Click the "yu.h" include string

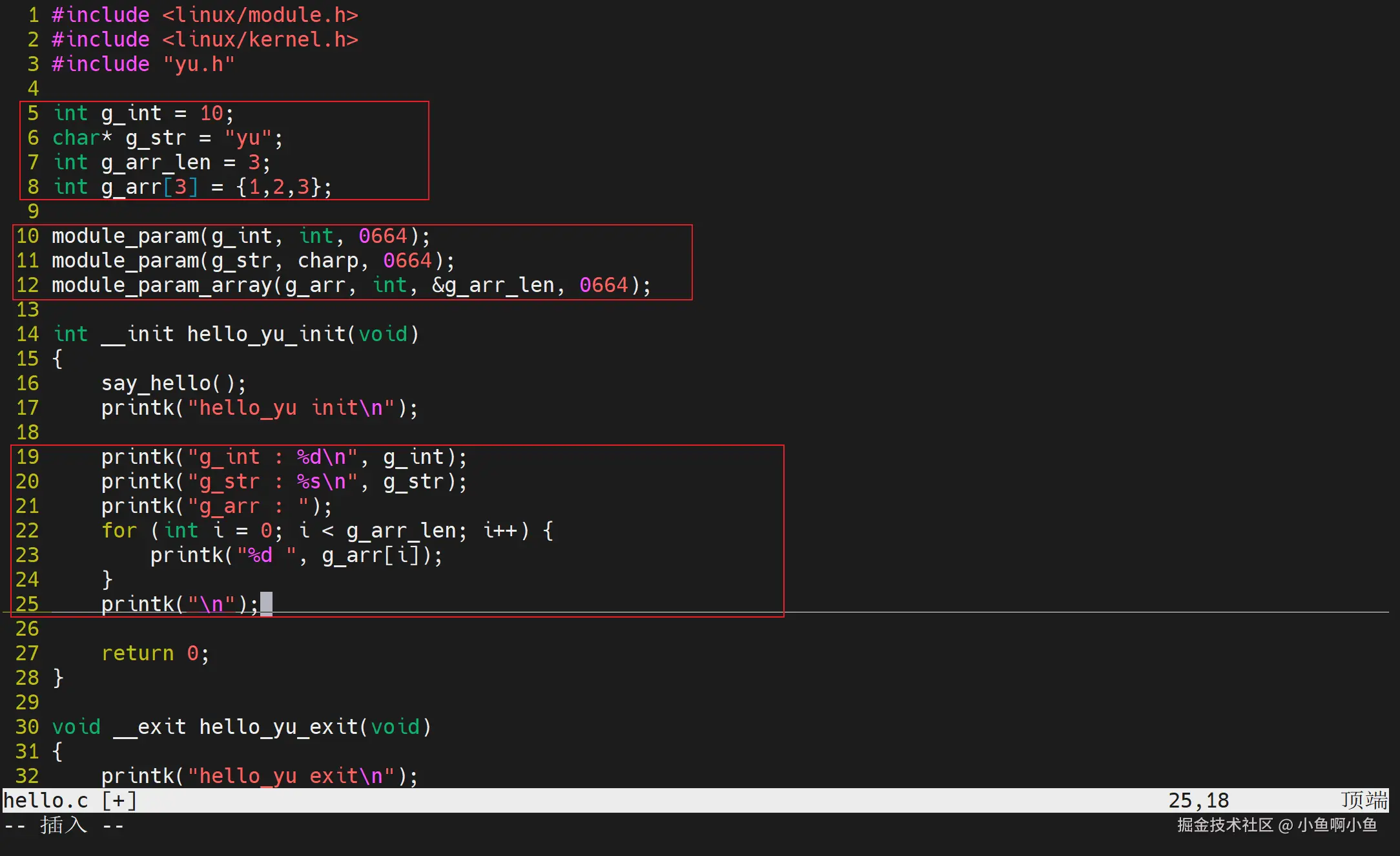(x=199, y=65)
